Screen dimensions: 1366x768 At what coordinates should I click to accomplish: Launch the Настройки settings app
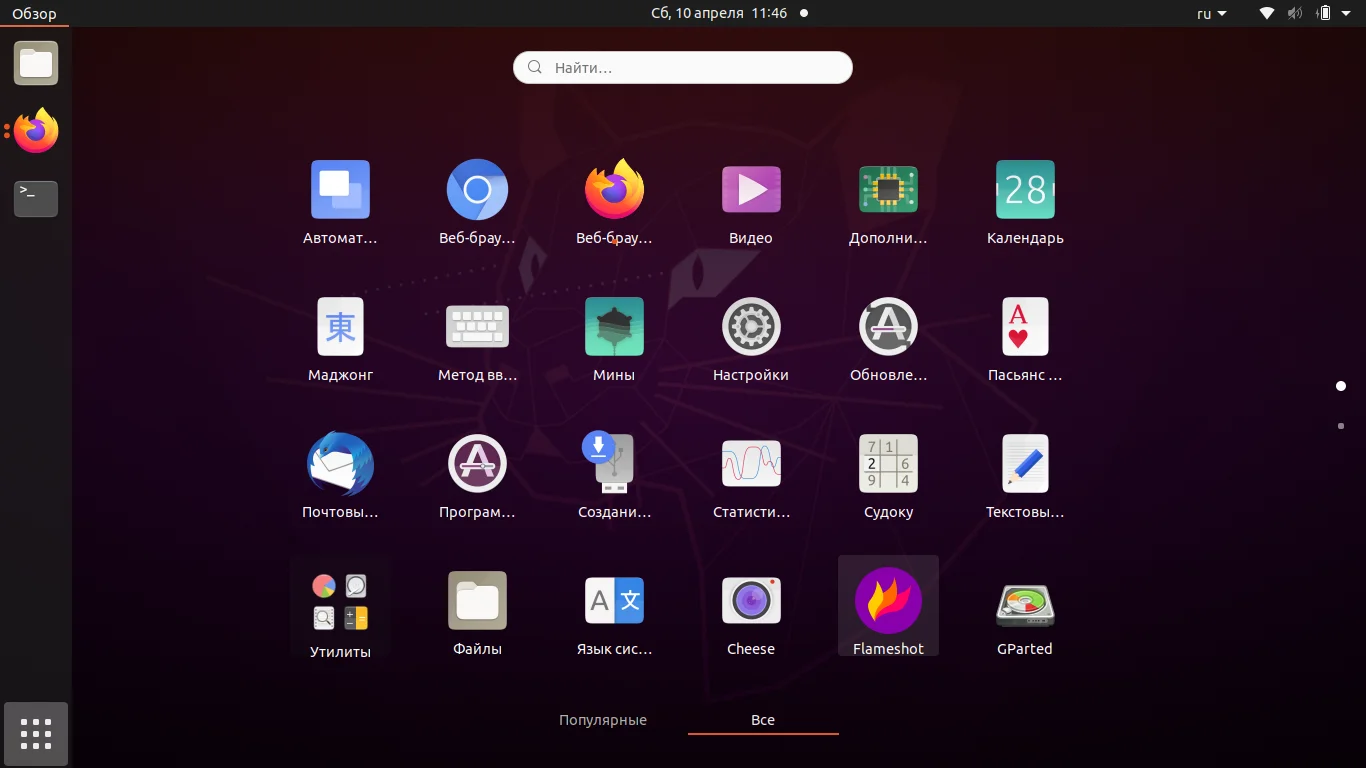click(x=751, y=326)
